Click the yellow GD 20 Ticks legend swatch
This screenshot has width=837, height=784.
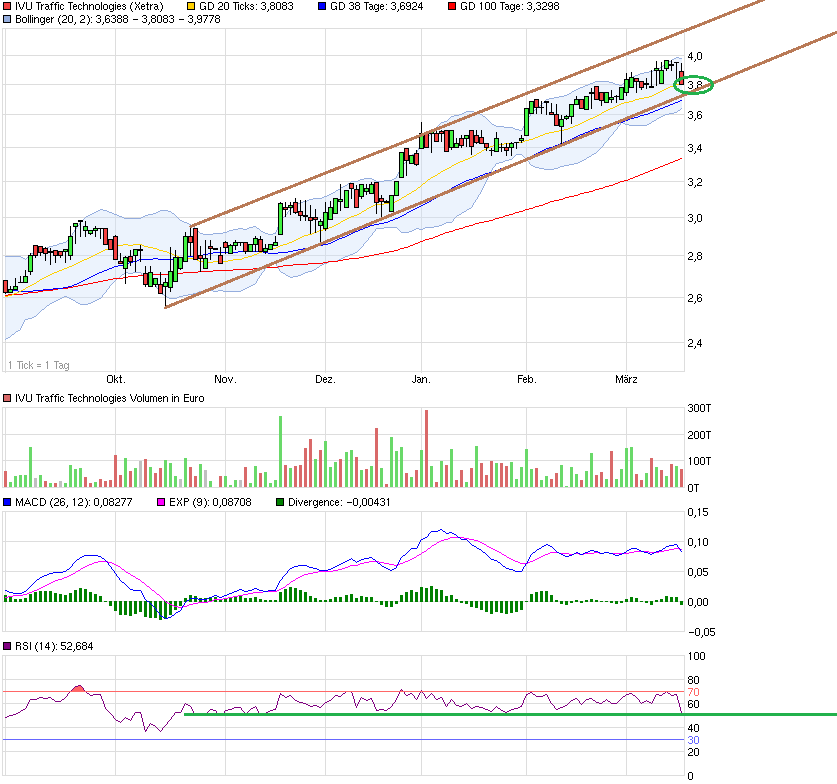click(x=191, y=7)
